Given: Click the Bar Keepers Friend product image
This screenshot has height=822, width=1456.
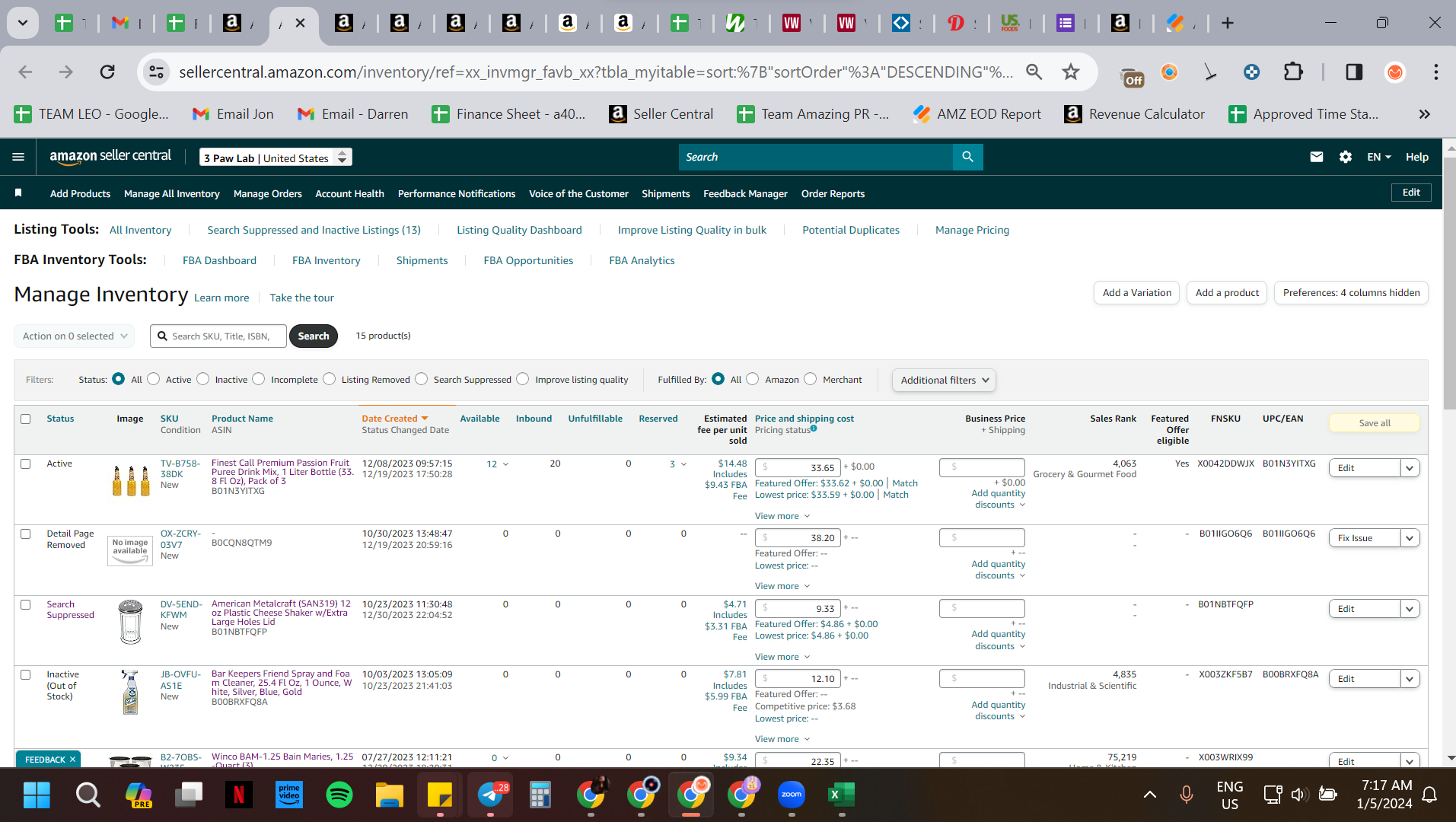Looking at the screenshot, I should point(130,692).
